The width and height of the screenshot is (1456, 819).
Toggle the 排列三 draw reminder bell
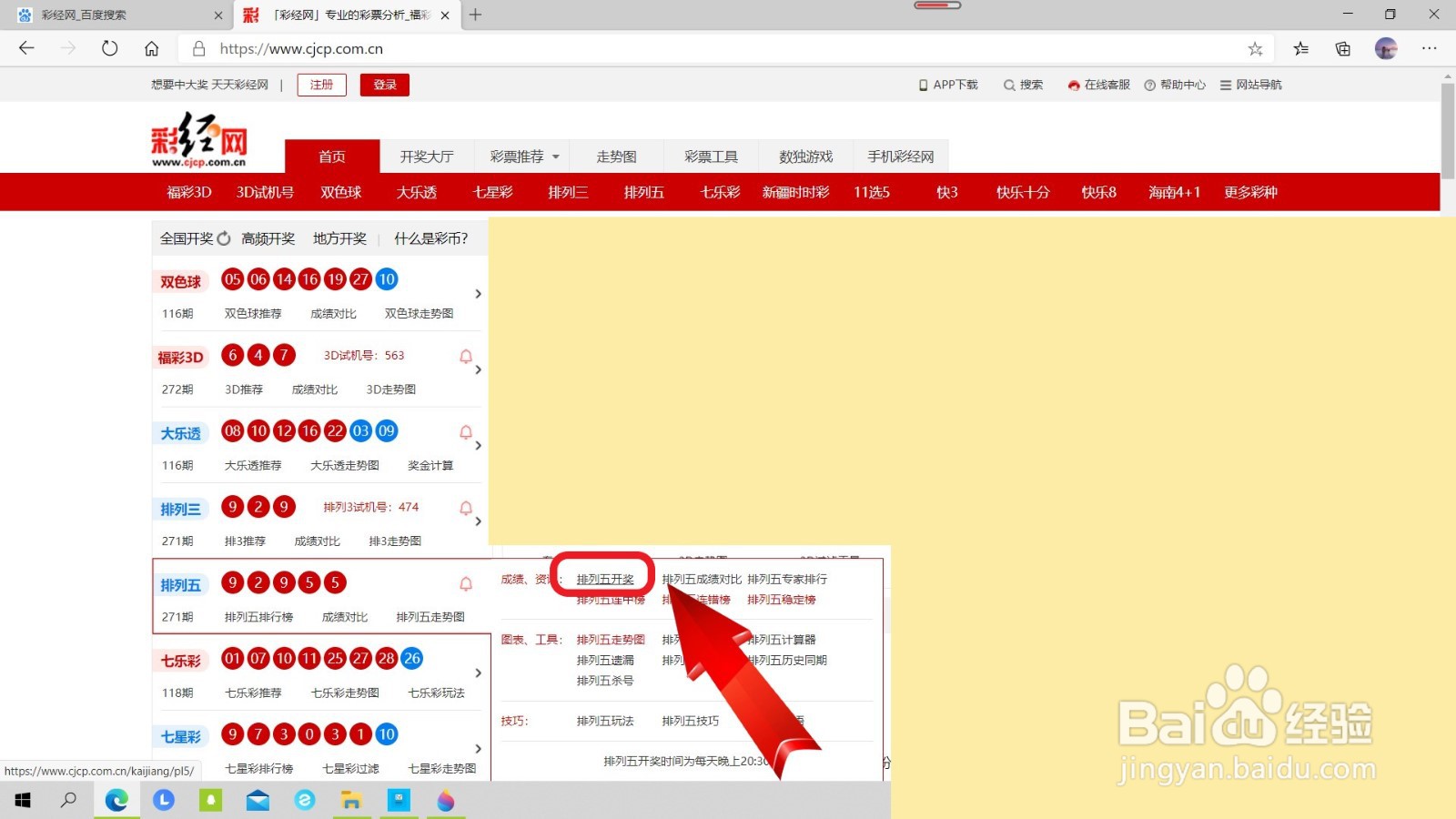click(466, 509)
